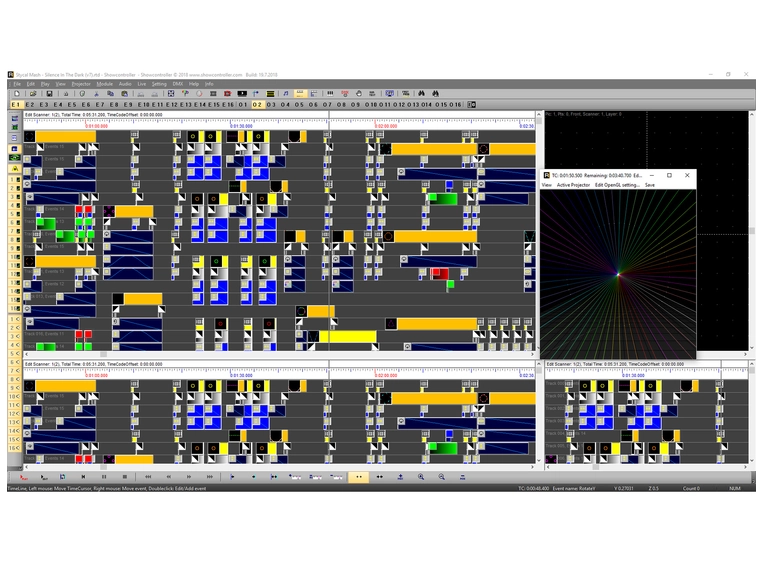Expand the 10< row in left sidebar
The width and height of the screenshot is (762, 562).
click(15, 396)
